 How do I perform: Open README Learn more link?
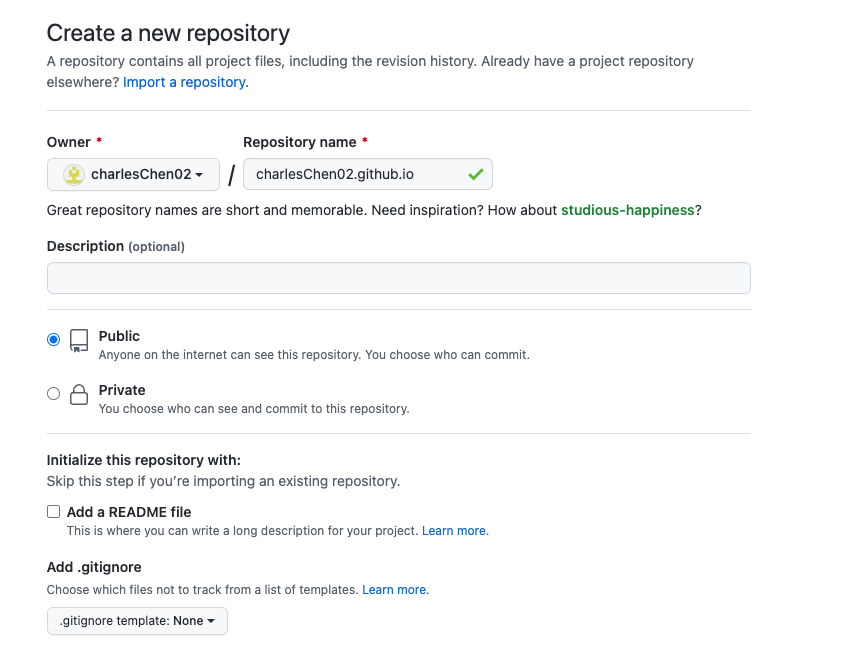(455, 531)
